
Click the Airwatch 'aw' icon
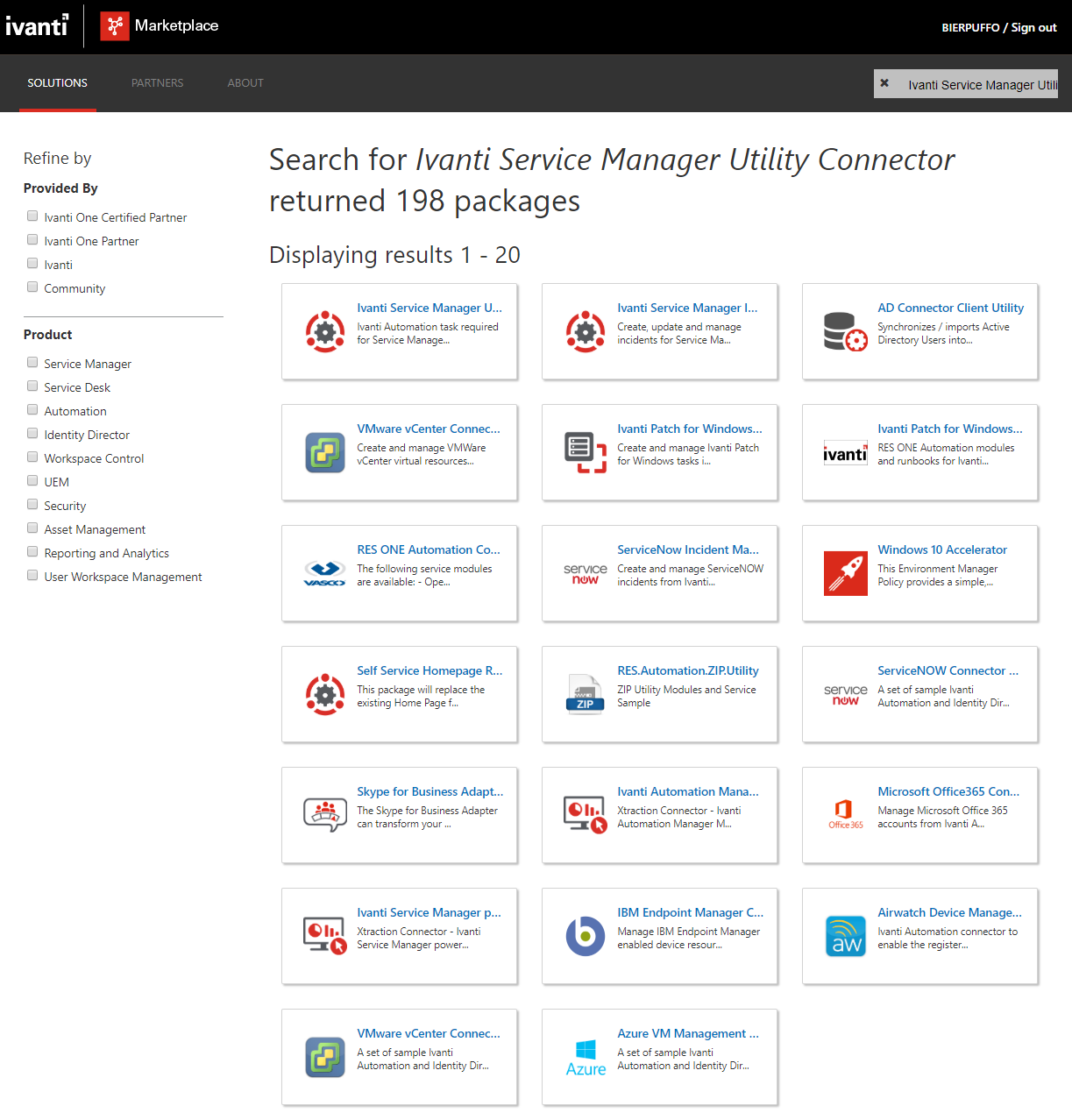pos(846,936)
